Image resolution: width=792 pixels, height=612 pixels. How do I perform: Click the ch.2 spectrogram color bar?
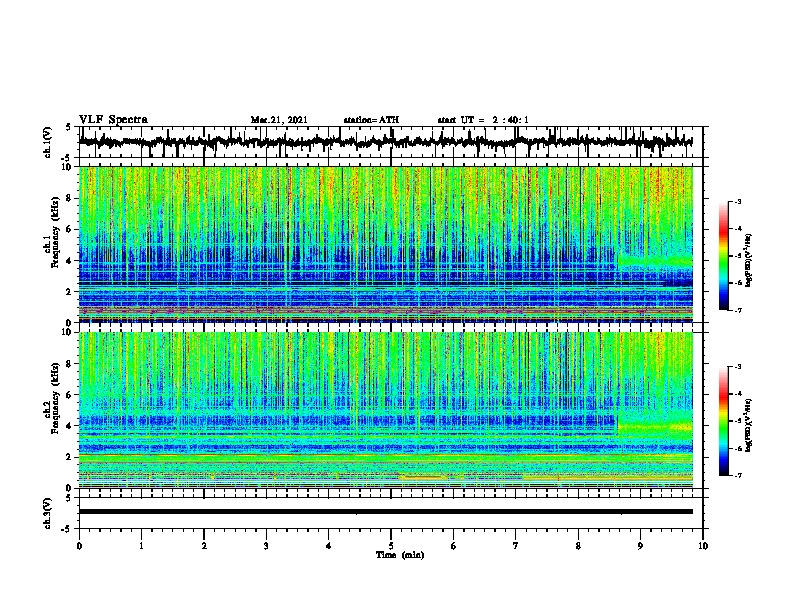pos(723,421)
